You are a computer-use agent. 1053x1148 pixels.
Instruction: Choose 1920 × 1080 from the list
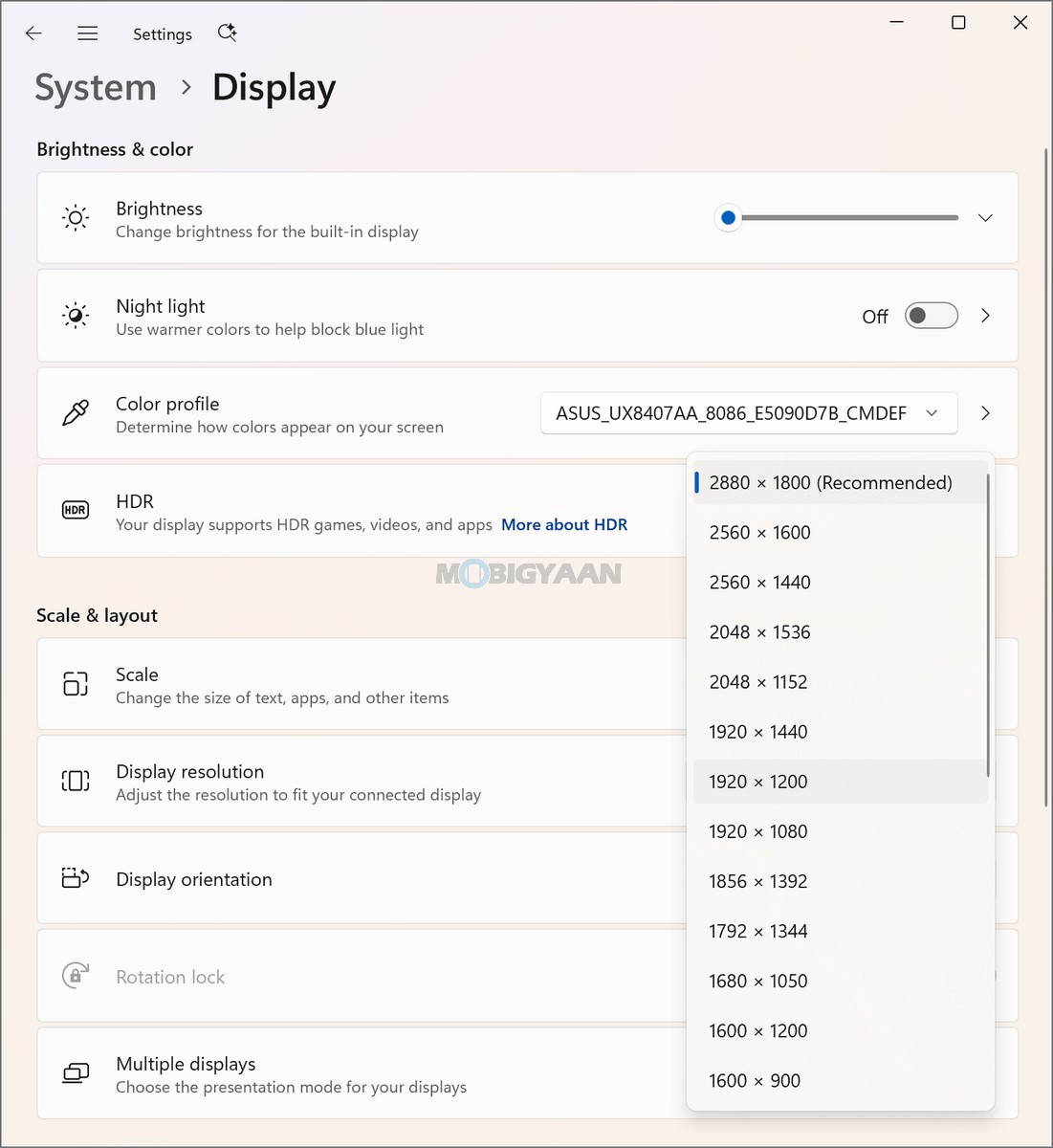[x=841, y=831]
